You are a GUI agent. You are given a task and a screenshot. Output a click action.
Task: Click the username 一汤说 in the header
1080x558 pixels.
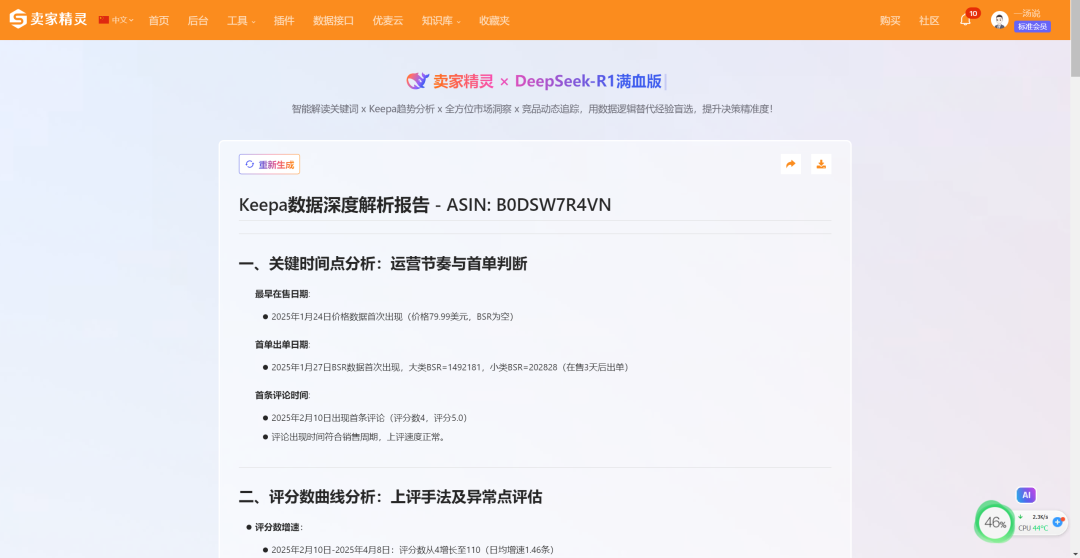pyautogui.click(x=1027, y=13)
